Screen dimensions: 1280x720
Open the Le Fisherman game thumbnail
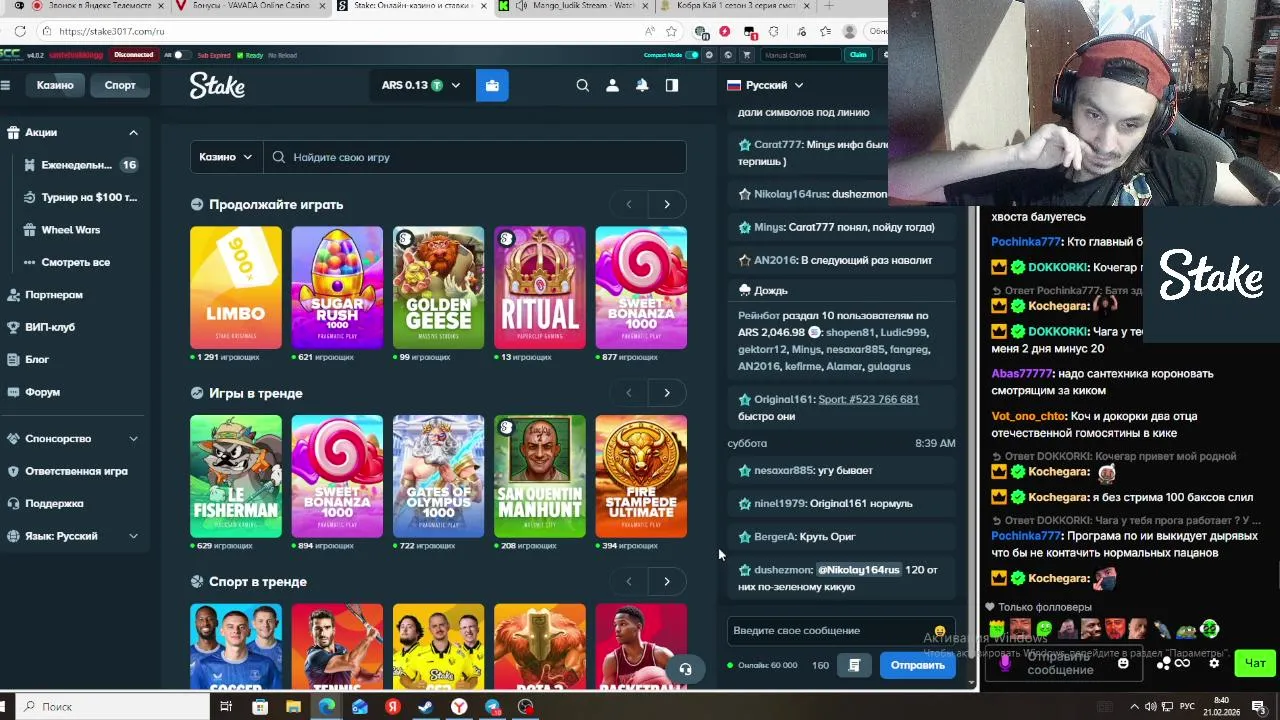click(x=236, y=477)
